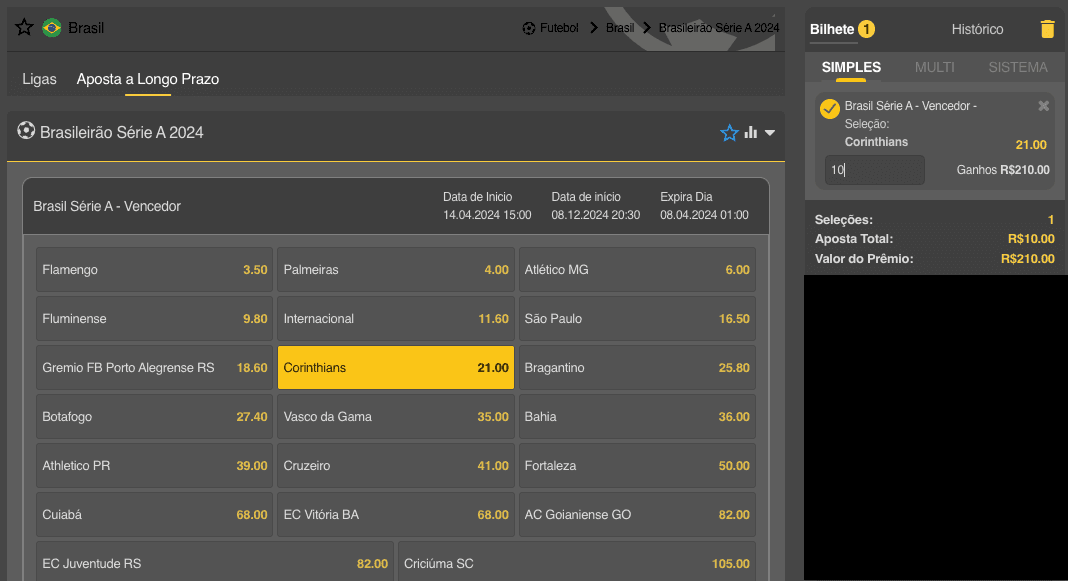Screen dimensions: 1068x581
Task: Choose EC Juventude RS at 82.00
Action: pyautogui.click(x=215, y=563)
